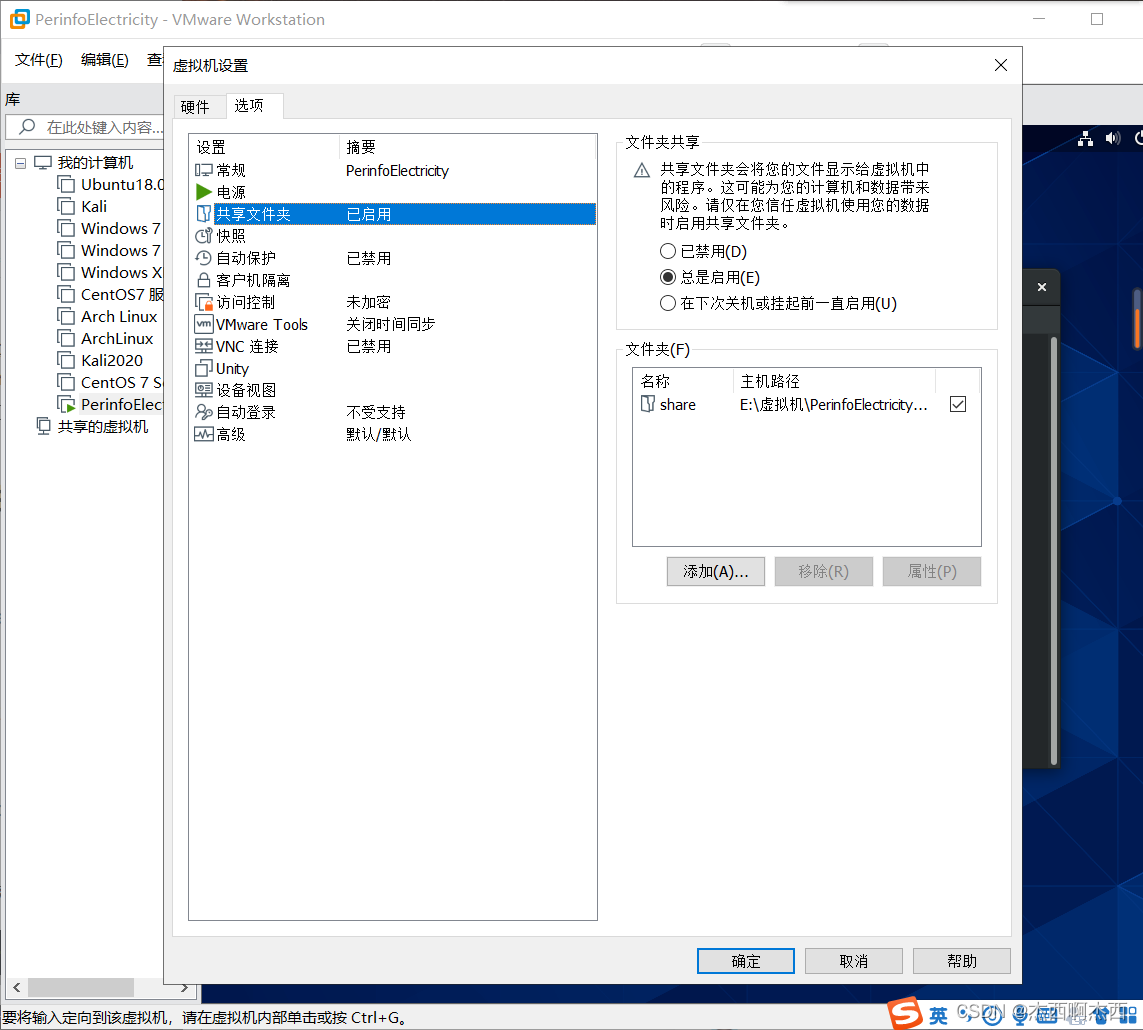Click the 共享文件夹 row icon
1143x1030 pixels.
[x=203, y=214]
